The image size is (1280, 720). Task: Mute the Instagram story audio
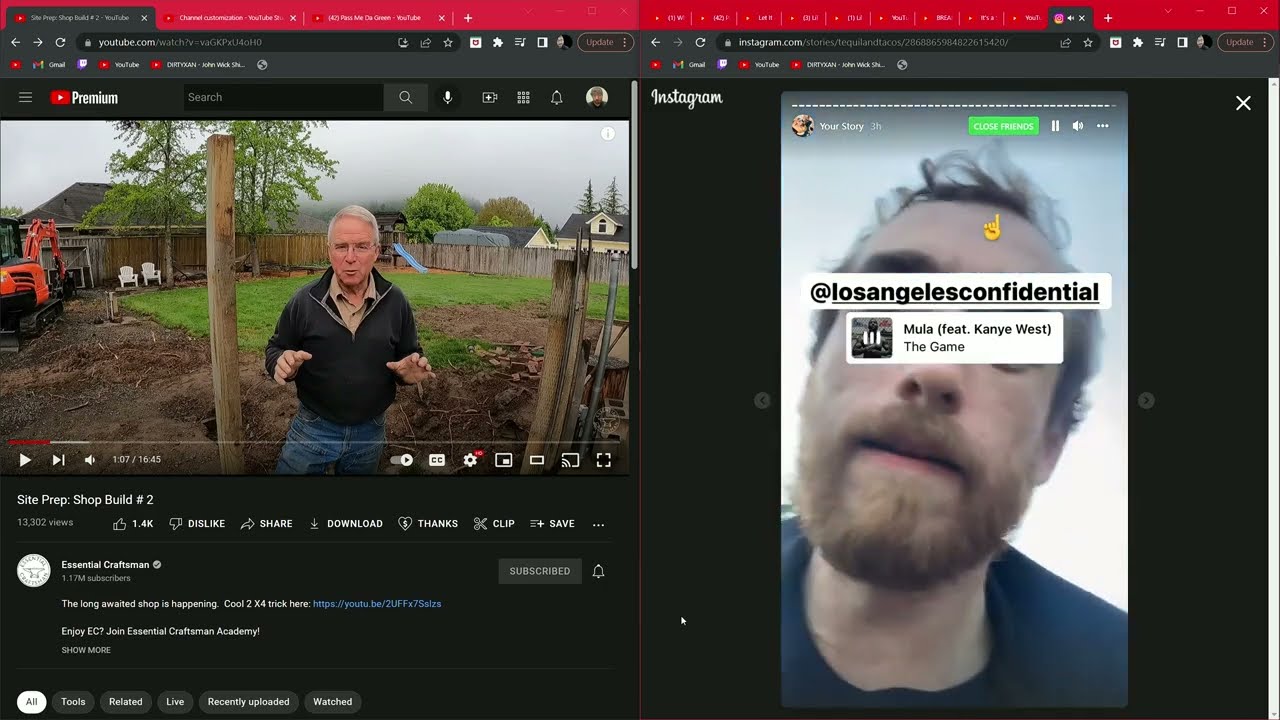(x=1078, y=126)
